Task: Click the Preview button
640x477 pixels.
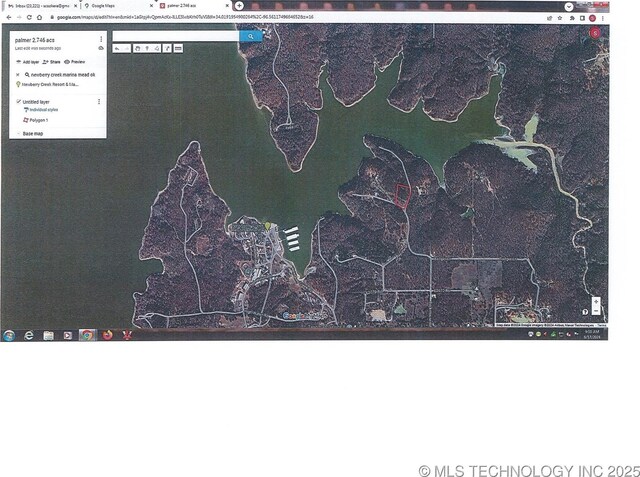Action: (x=75, y=62)
